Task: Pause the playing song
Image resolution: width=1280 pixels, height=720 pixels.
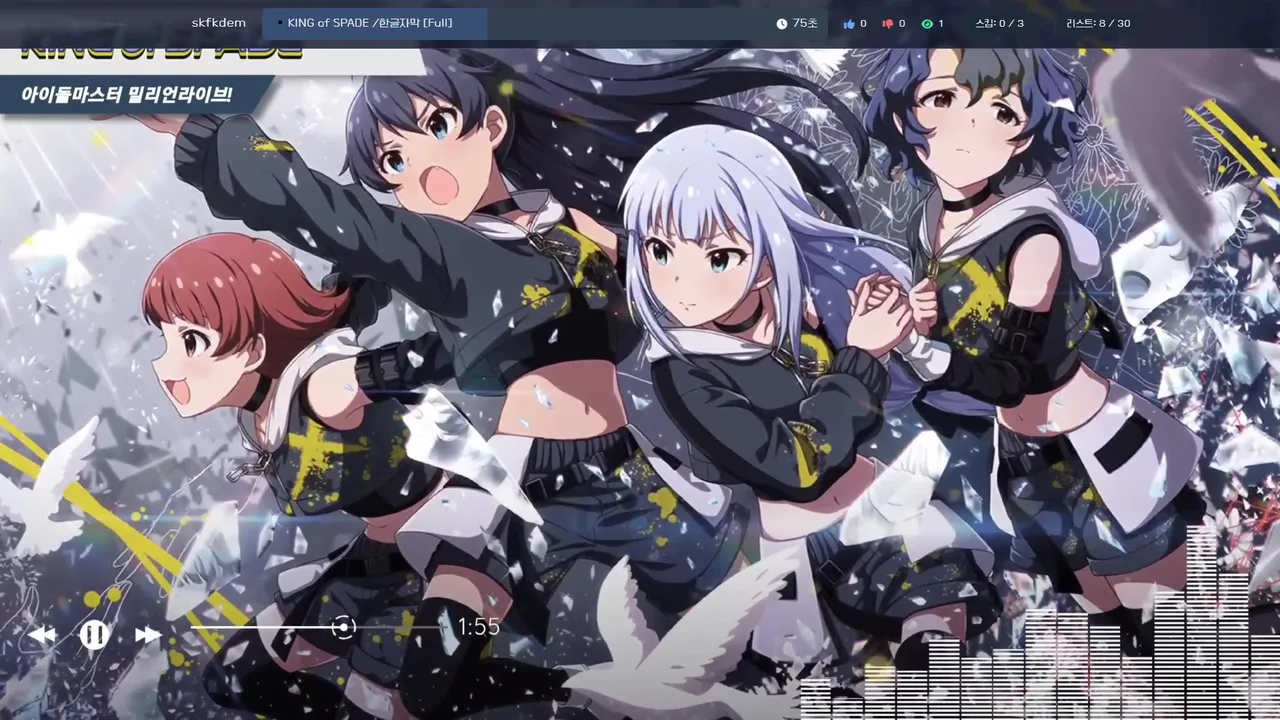Action: point(94,634)
